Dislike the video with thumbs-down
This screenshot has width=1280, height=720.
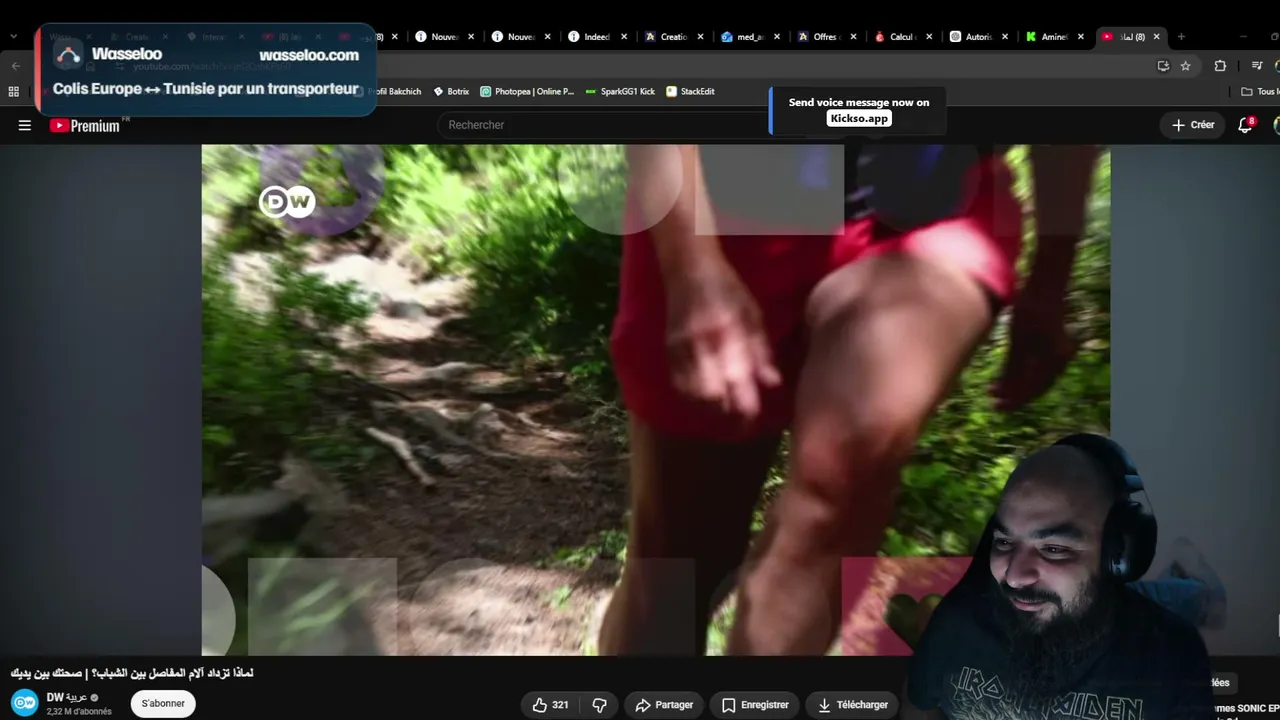600,705
